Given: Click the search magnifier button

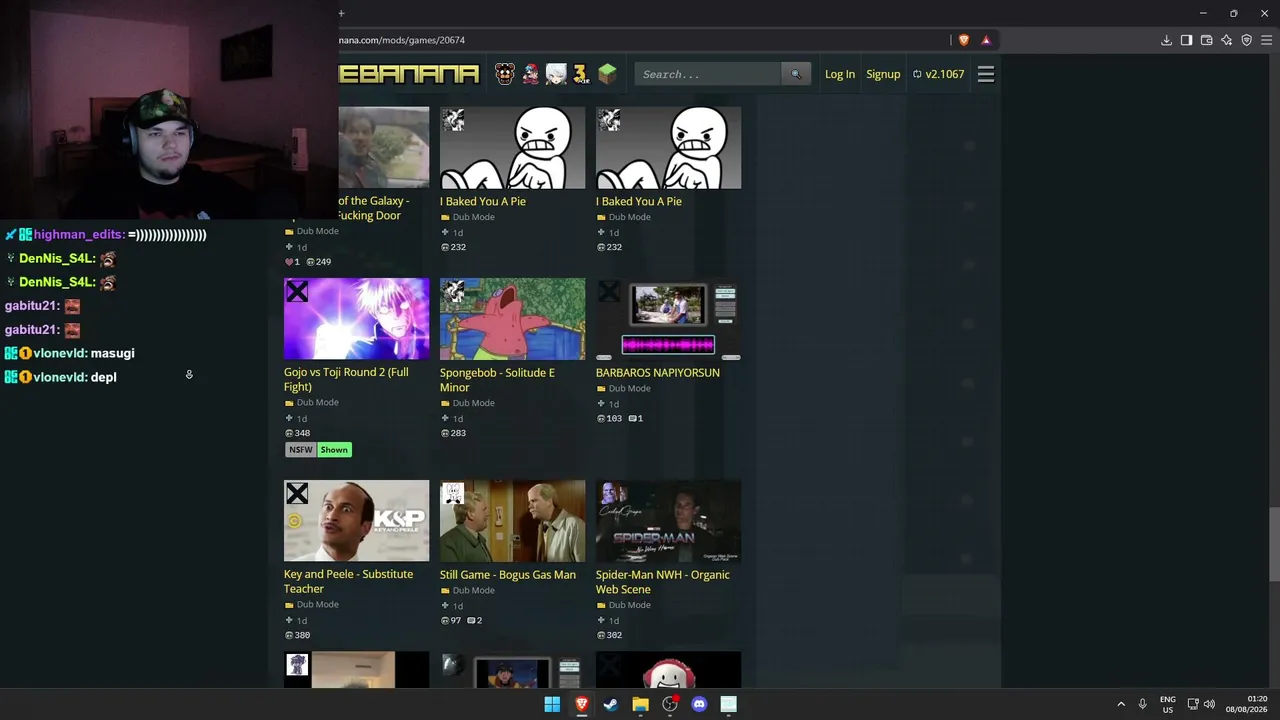Looking at the screenshot, I should (796, 74).
